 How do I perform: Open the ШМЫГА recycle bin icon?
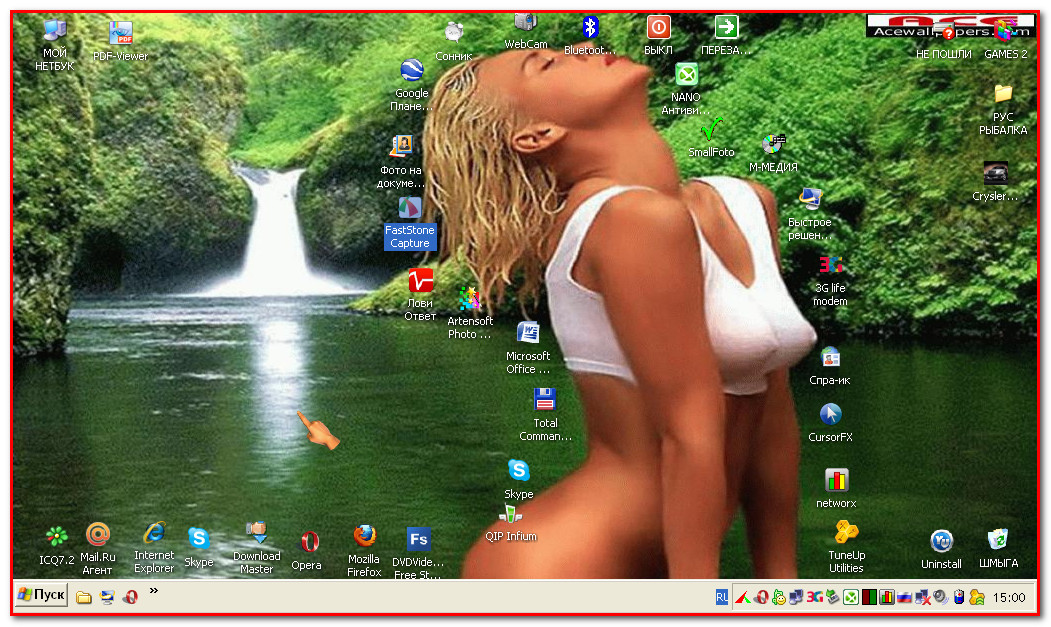[997, 540]
